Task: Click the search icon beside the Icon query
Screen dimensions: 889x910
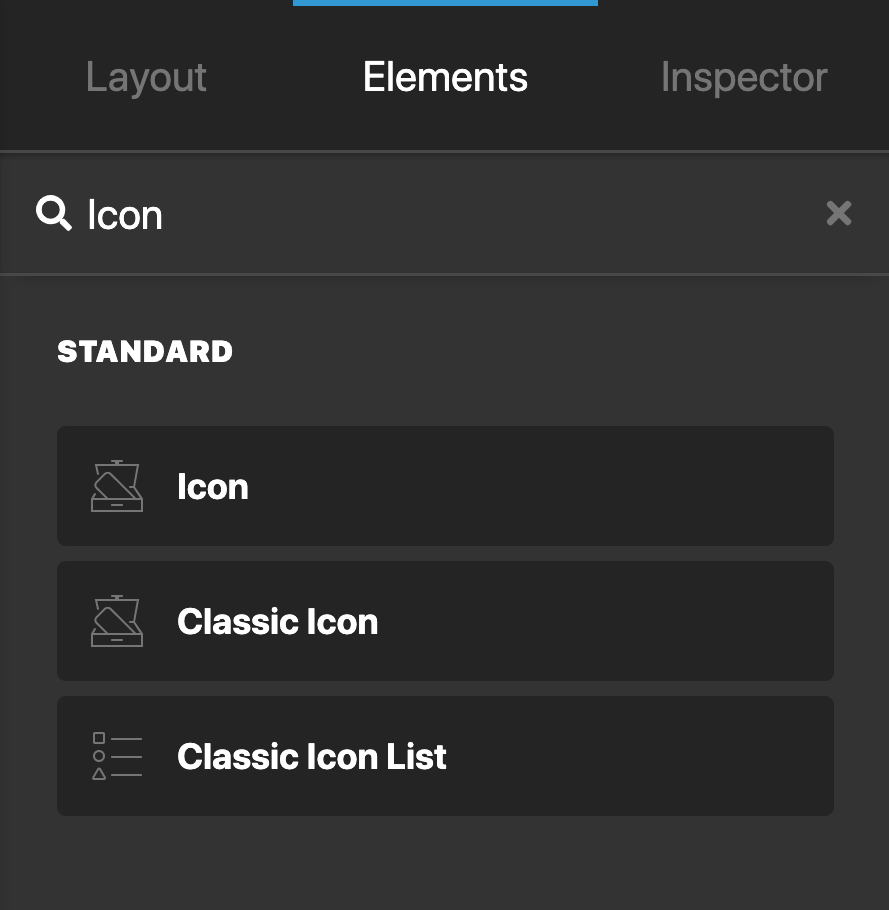Action: [54, 213]
